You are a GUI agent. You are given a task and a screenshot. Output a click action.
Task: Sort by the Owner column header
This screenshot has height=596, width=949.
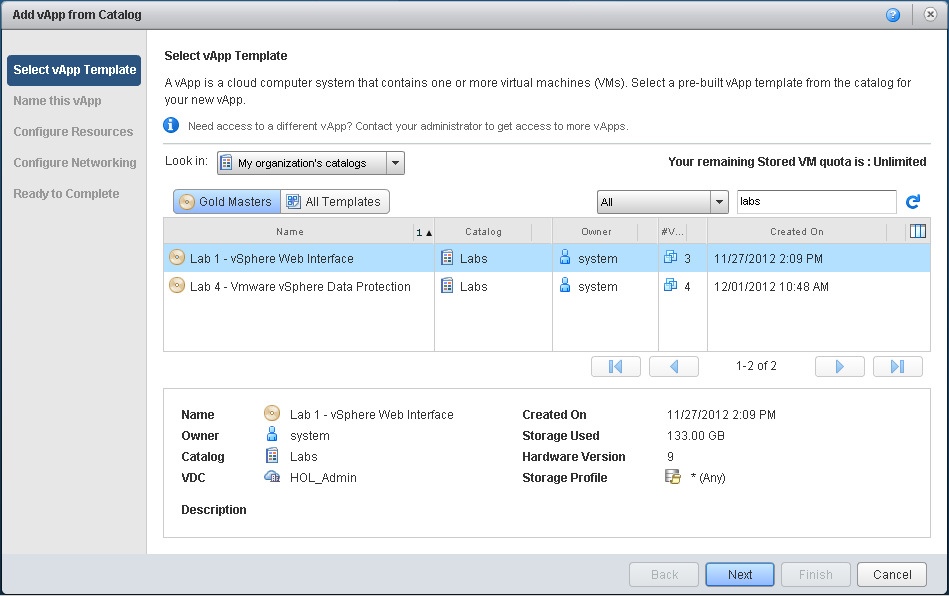point(596,232)
